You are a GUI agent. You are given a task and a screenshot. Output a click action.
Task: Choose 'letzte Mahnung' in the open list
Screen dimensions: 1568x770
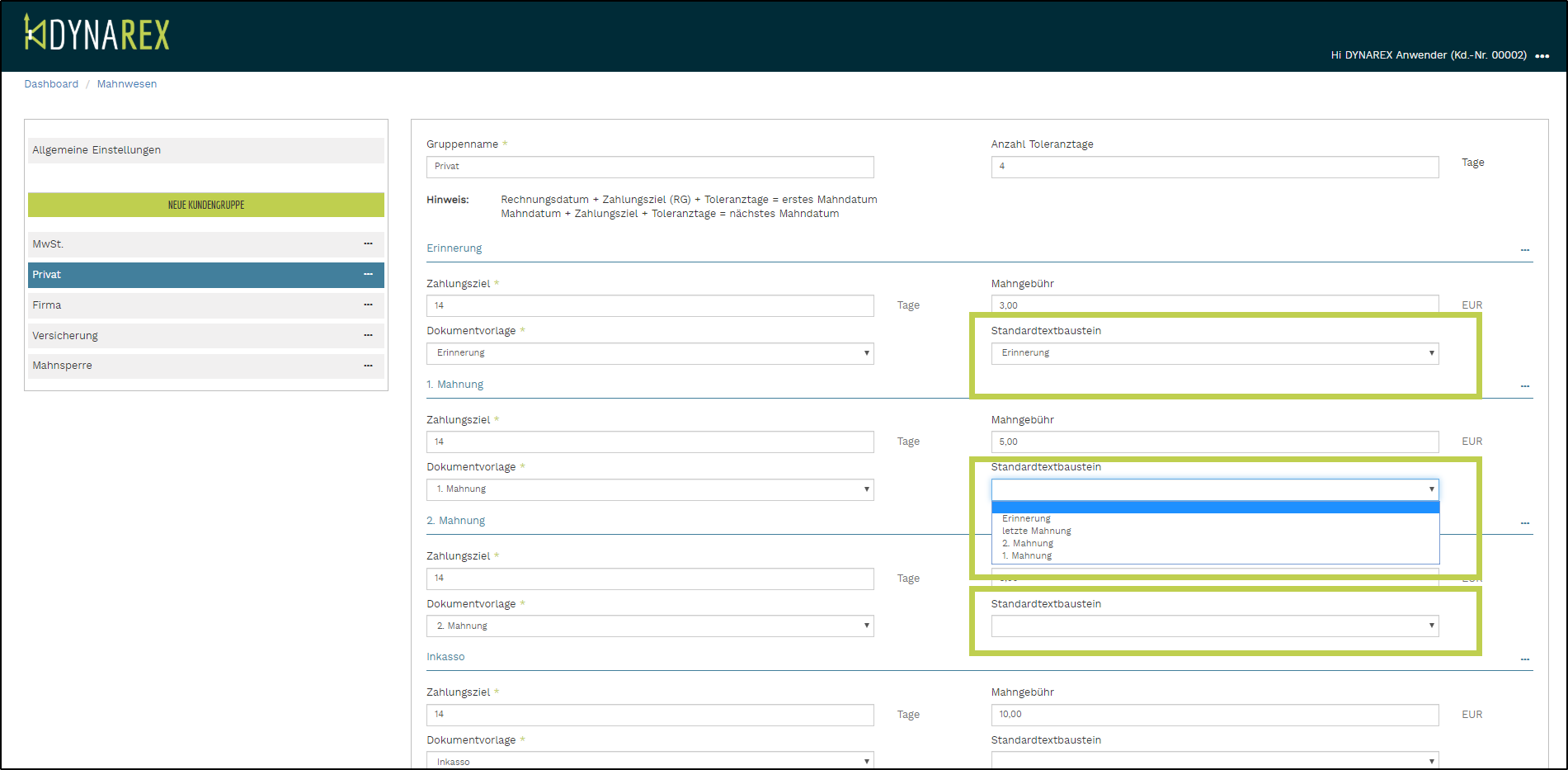[x=1037, y=531]
